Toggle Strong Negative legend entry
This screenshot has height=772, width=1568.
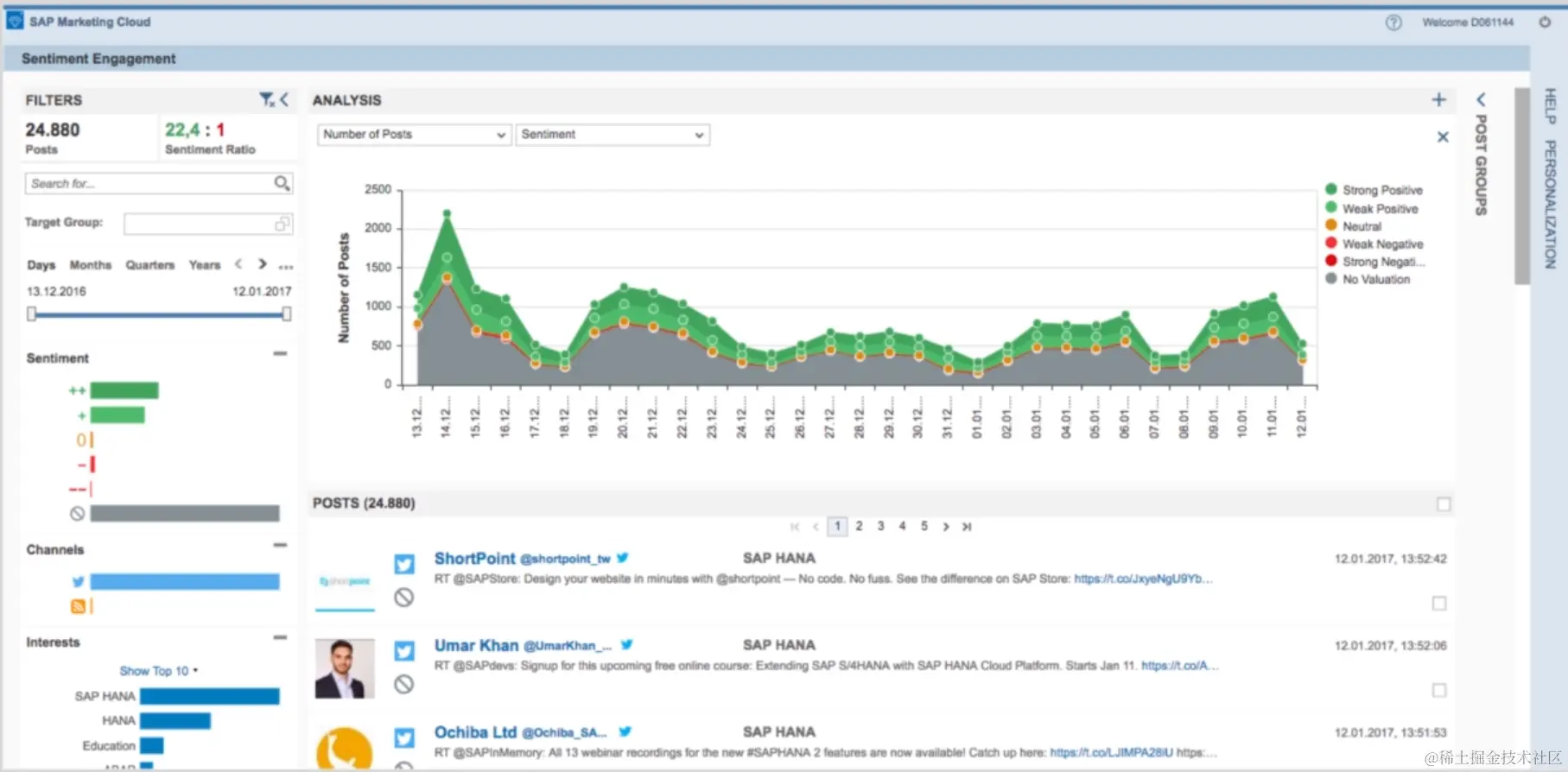(1374, 262)
